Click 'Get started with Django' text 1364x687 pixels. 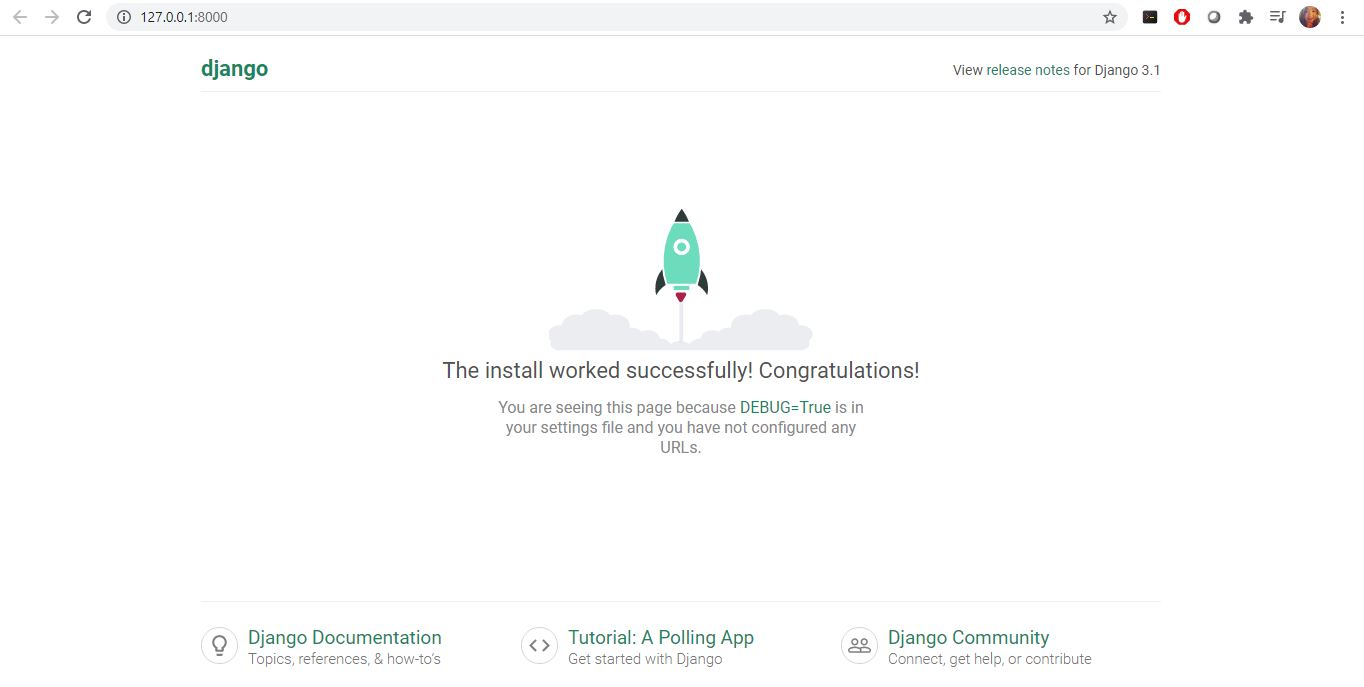click(x=645, y=659)
